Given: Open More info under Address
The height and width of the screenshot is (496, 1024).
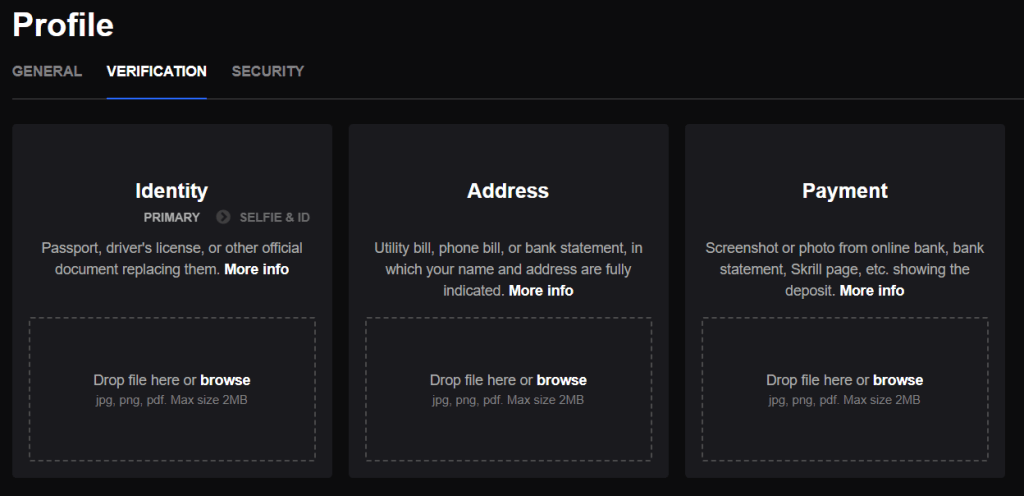Looking at the screenshot, I should tap(541, 290).
